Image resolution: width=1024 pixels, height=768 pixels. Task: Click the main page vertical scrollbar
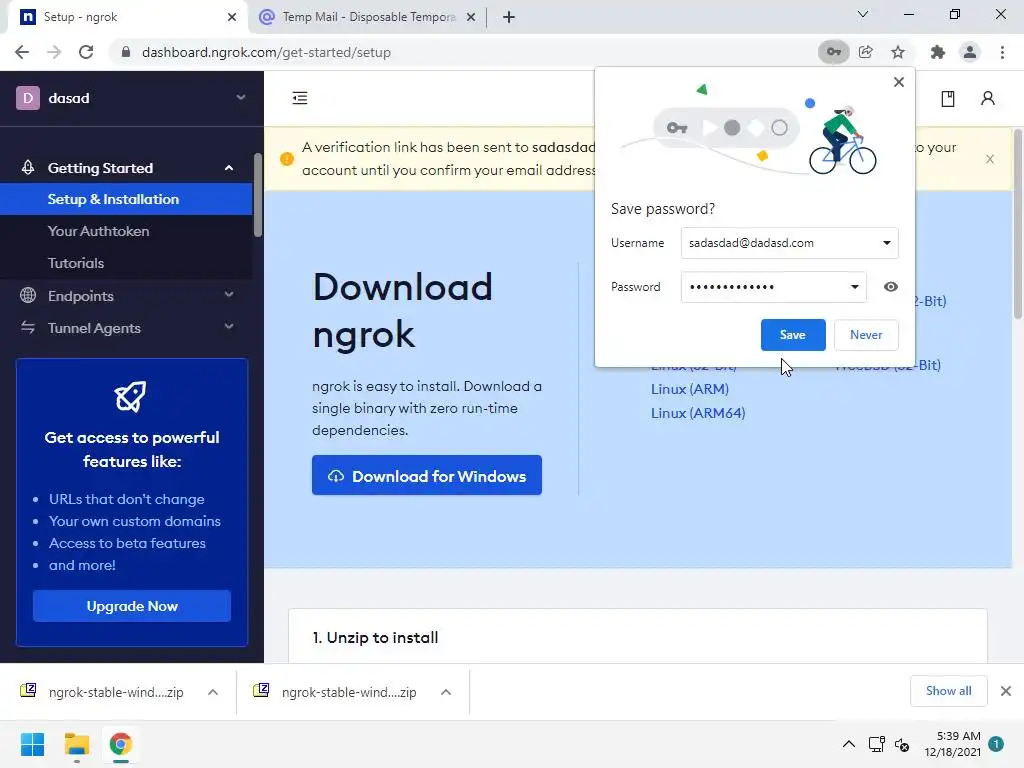1018,223
